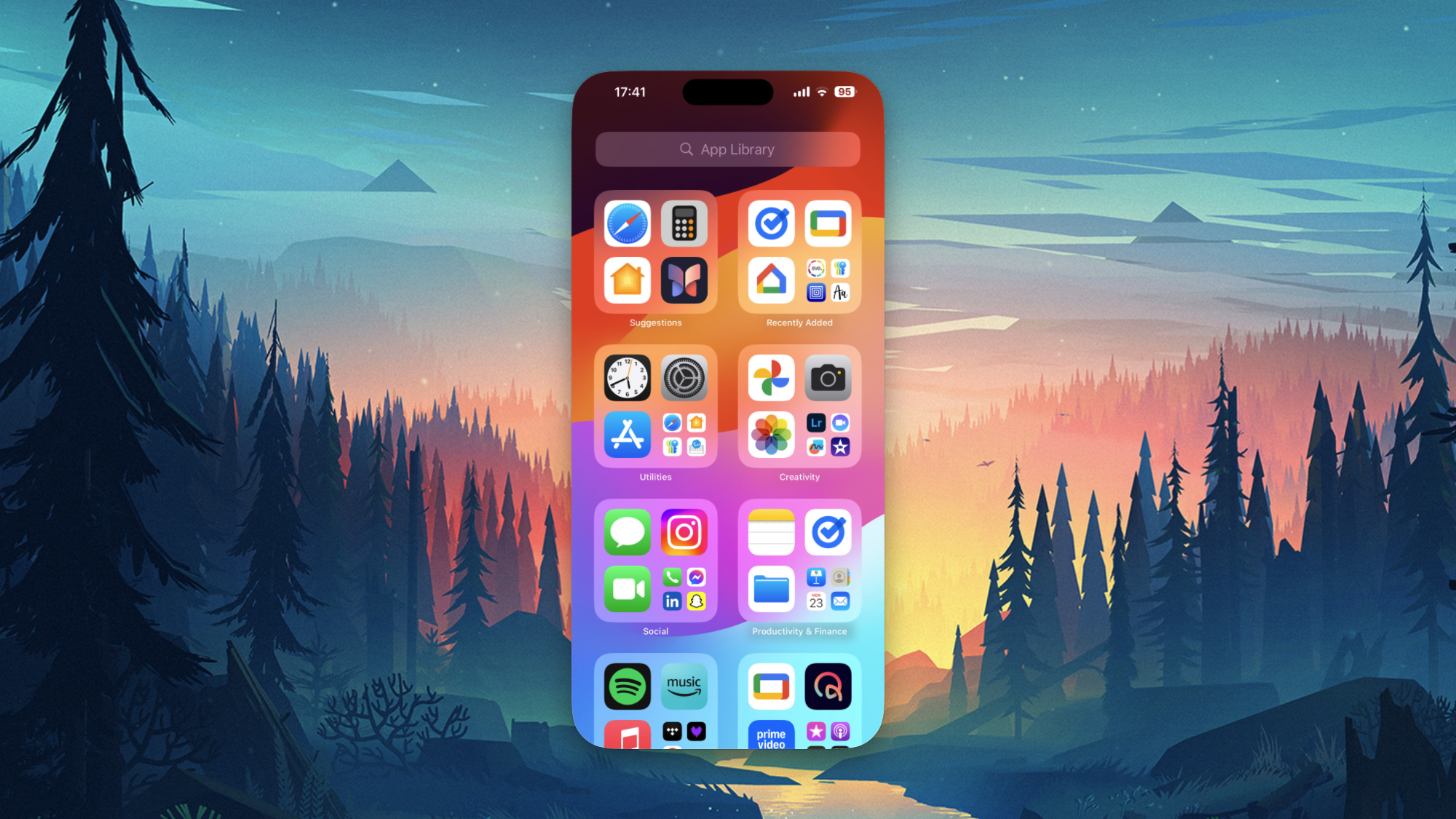The height and width of the screenshot is (819, 1456).
Task: Open System Settings app
Action: [x=684, y=377]
